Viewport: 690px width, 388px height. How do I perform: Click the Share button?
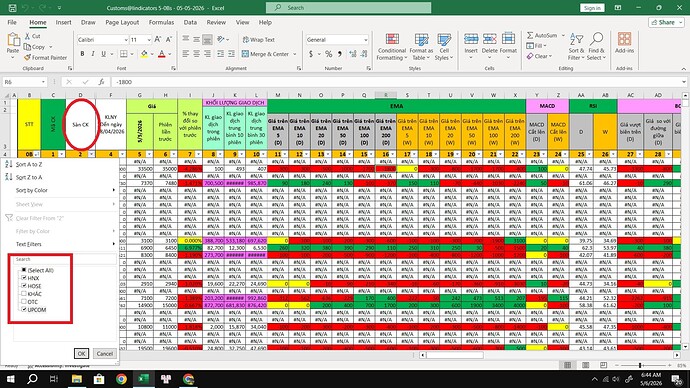point(666,22)
